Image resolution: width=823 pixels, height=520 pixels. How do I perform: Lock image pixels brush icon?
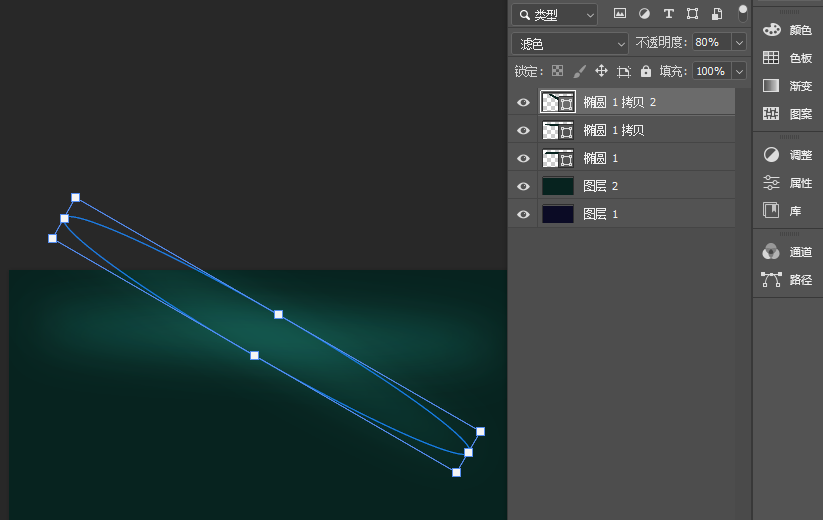579,71
